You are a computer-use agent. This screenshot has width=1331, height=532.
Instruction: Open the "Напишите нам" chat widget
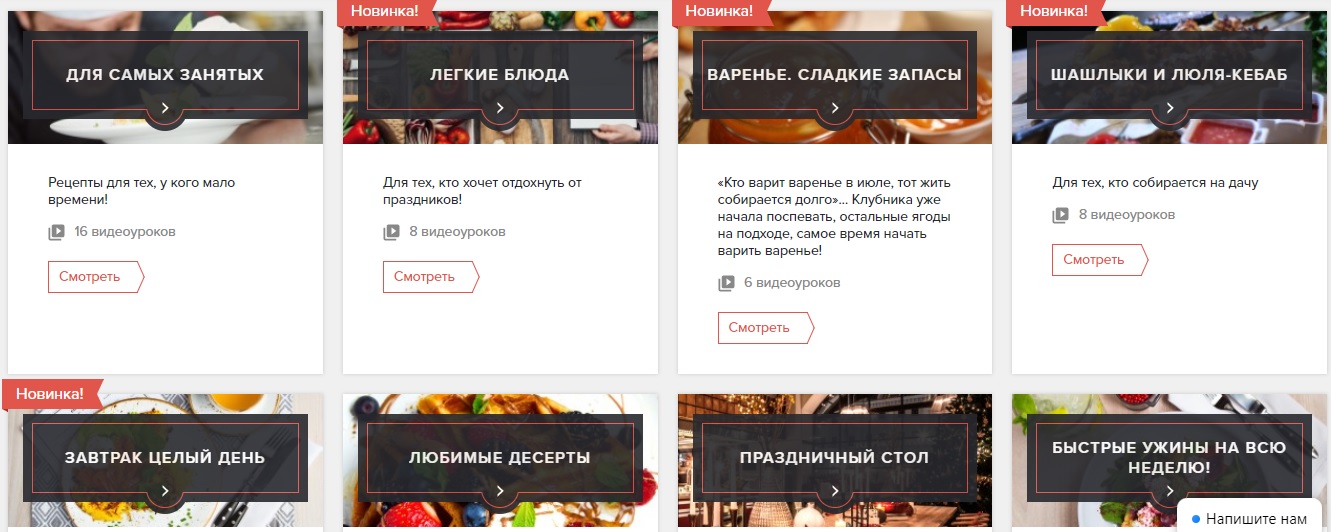click(1249, 519)
